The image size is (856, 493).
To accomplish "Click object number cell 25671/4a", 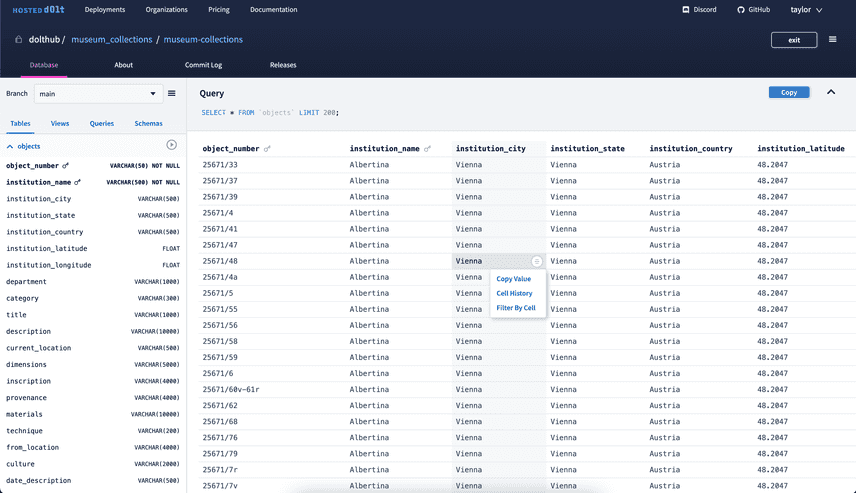I will coord(220,277).
